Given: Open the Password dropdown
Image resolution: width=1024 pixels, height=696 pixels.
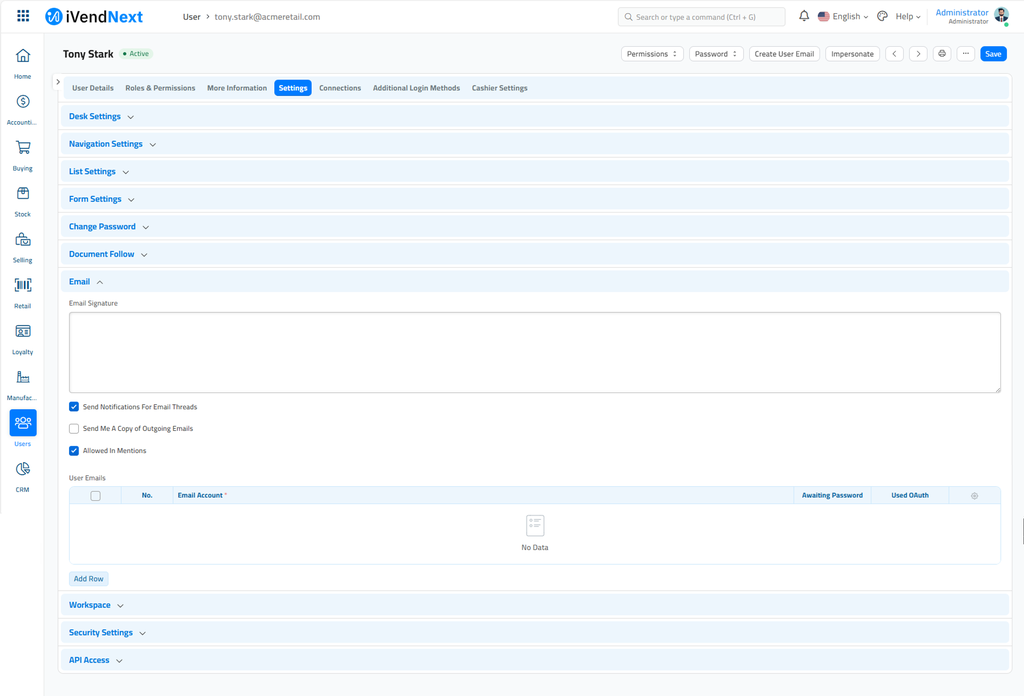Looking at the screenshot, I should 716,54.
